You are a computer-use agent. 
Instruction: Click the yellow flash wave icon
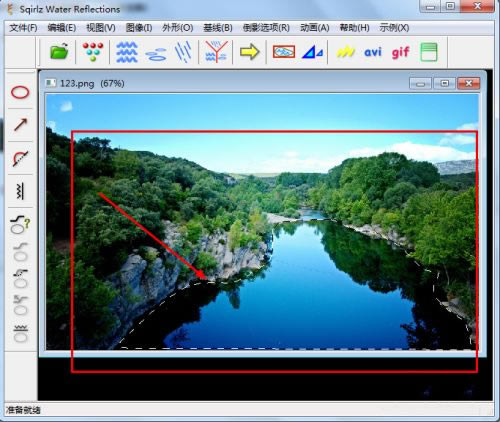click(x=345, y=52)
